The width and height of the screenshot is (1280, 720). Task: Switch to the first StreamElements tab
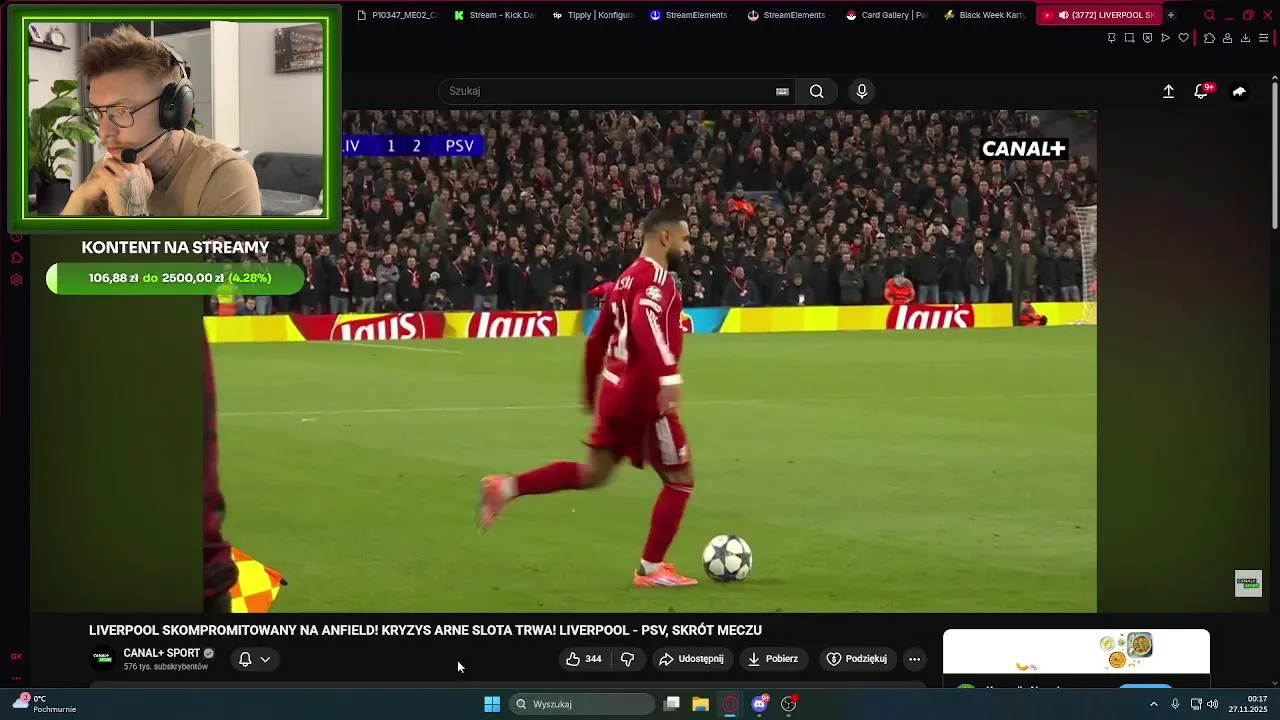(x=690, y=15)
